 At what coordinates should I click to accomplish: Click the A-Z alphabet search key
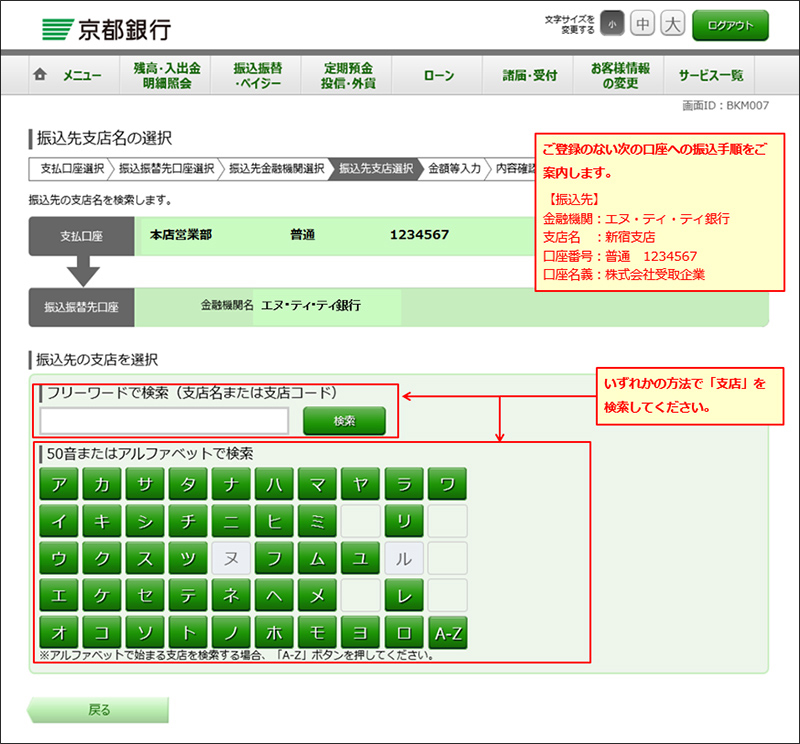click(x=447, y=633)
